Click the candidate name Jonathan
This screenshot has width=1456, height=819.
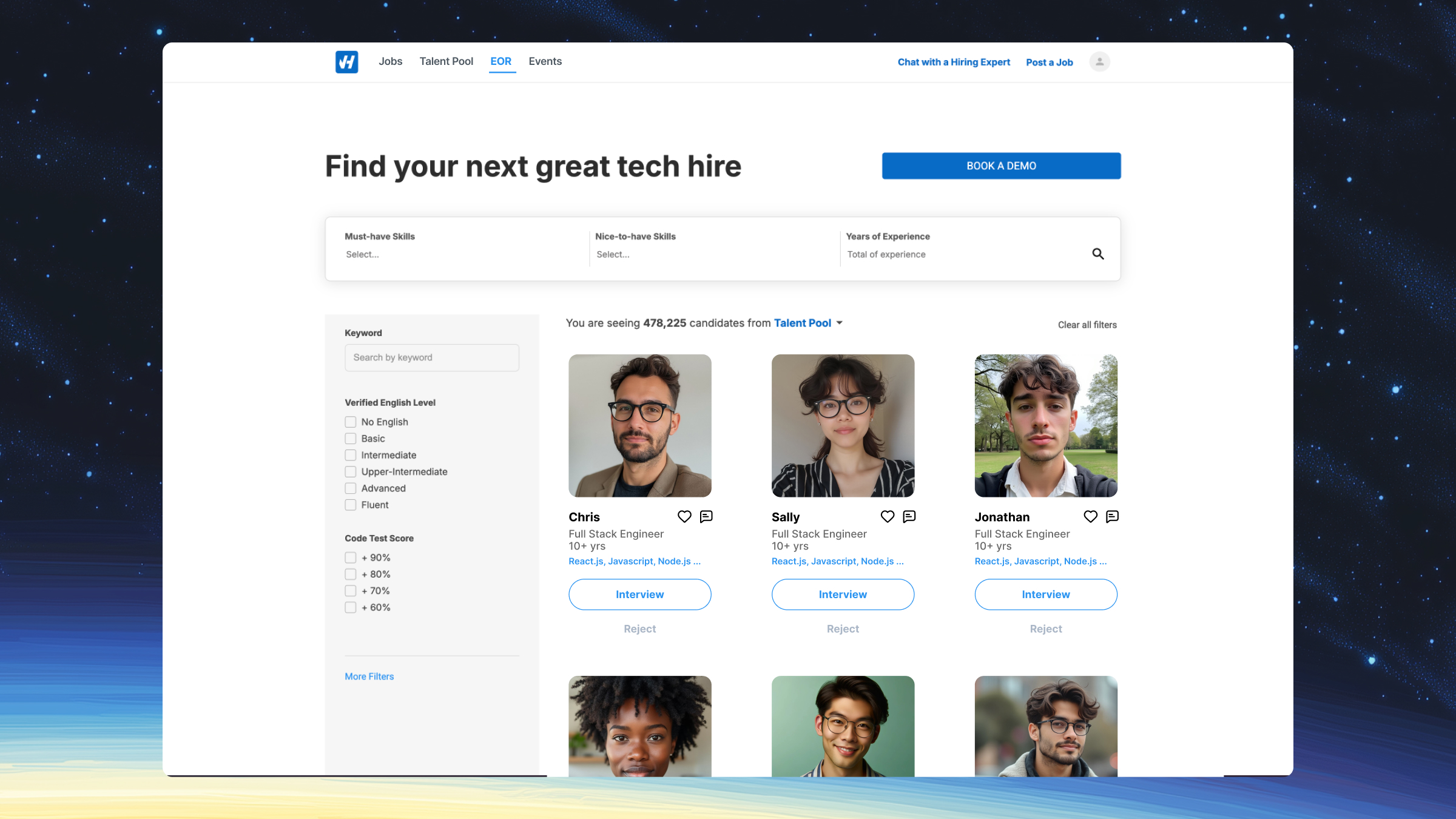point(1002,517)
